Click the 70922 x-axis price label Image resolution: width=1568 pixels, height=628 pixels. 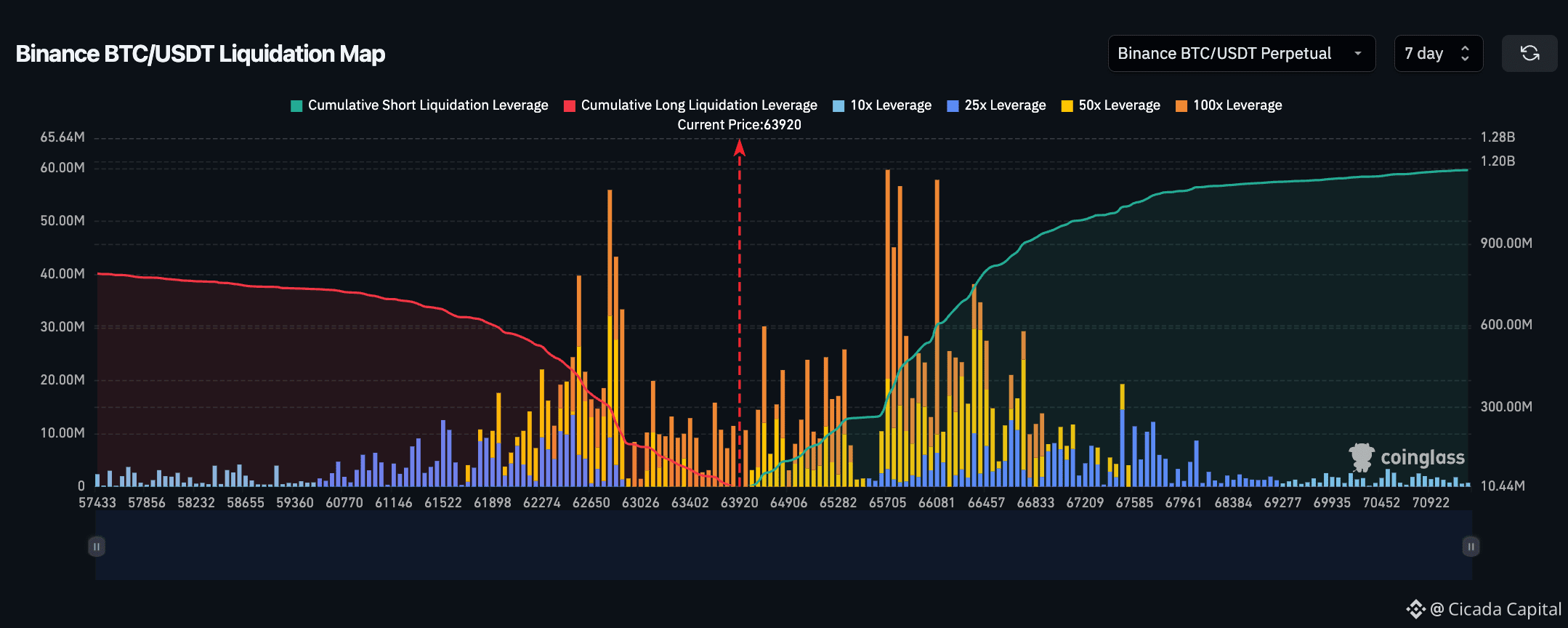coord(1431,503)
